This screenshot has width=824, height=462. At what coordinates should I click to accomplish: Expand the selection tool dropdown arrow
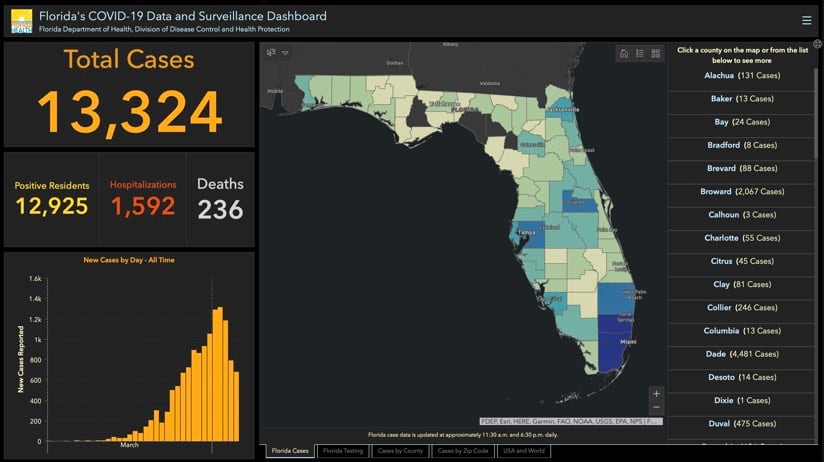pos(285,53)
